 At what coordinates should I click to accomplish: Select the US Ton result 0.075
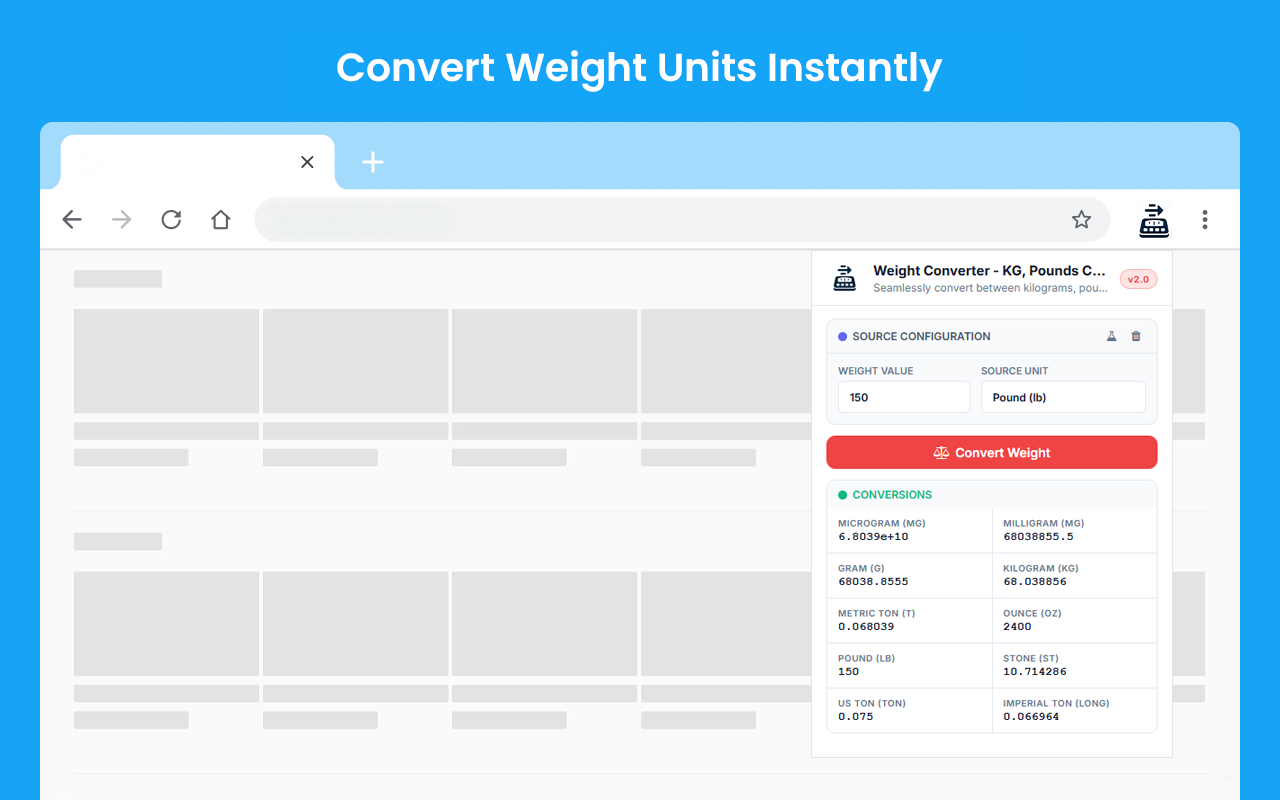(856, 717)
